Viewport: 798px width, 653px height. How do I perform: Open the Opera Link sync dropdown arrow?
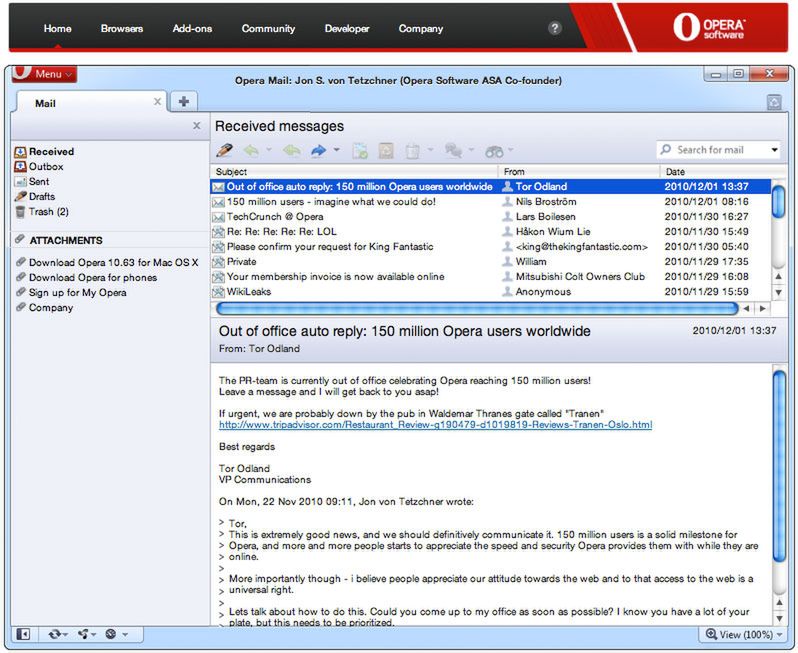click(66, 635)
